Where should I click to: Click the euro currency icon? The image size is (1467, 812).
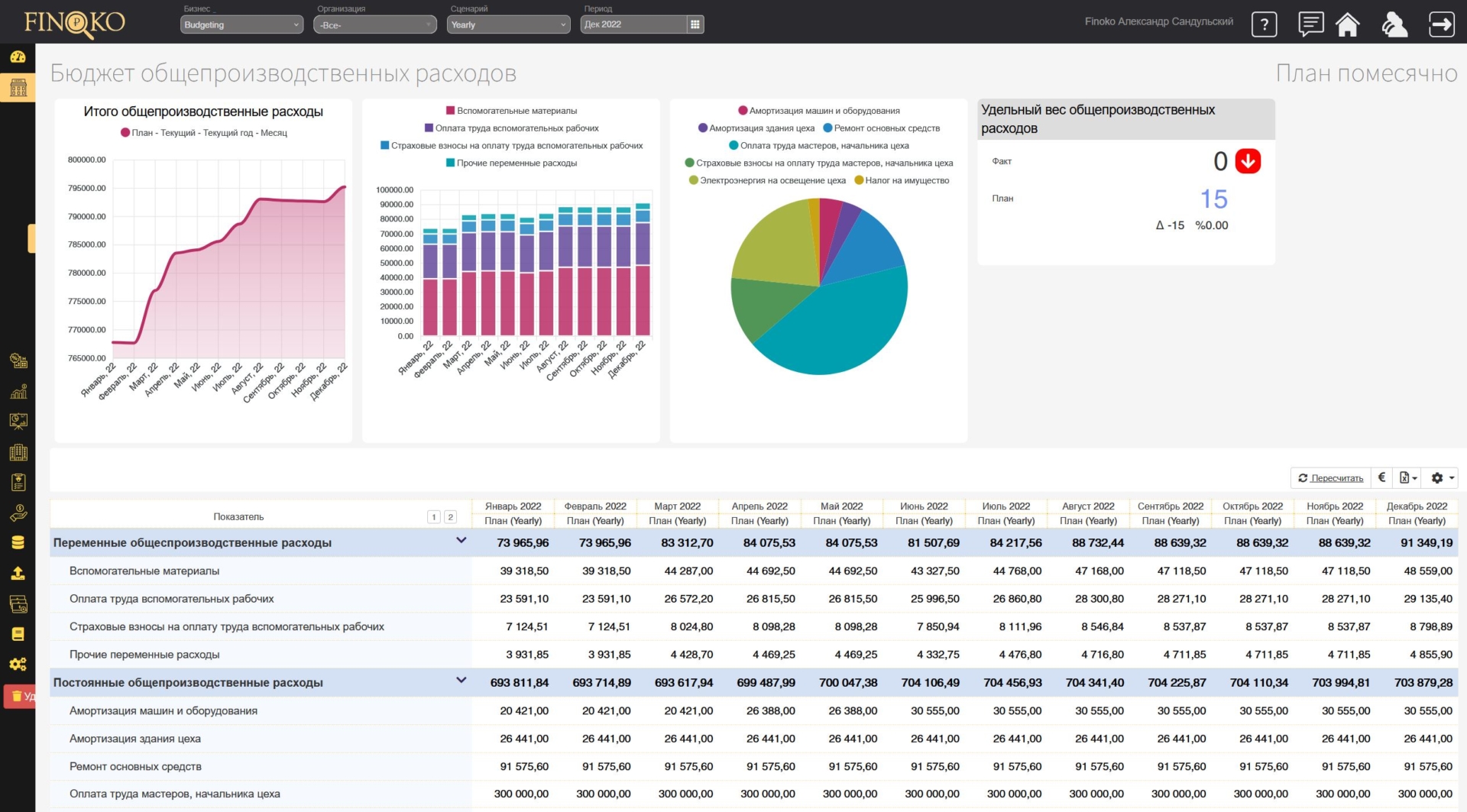tap(1381, 477)
